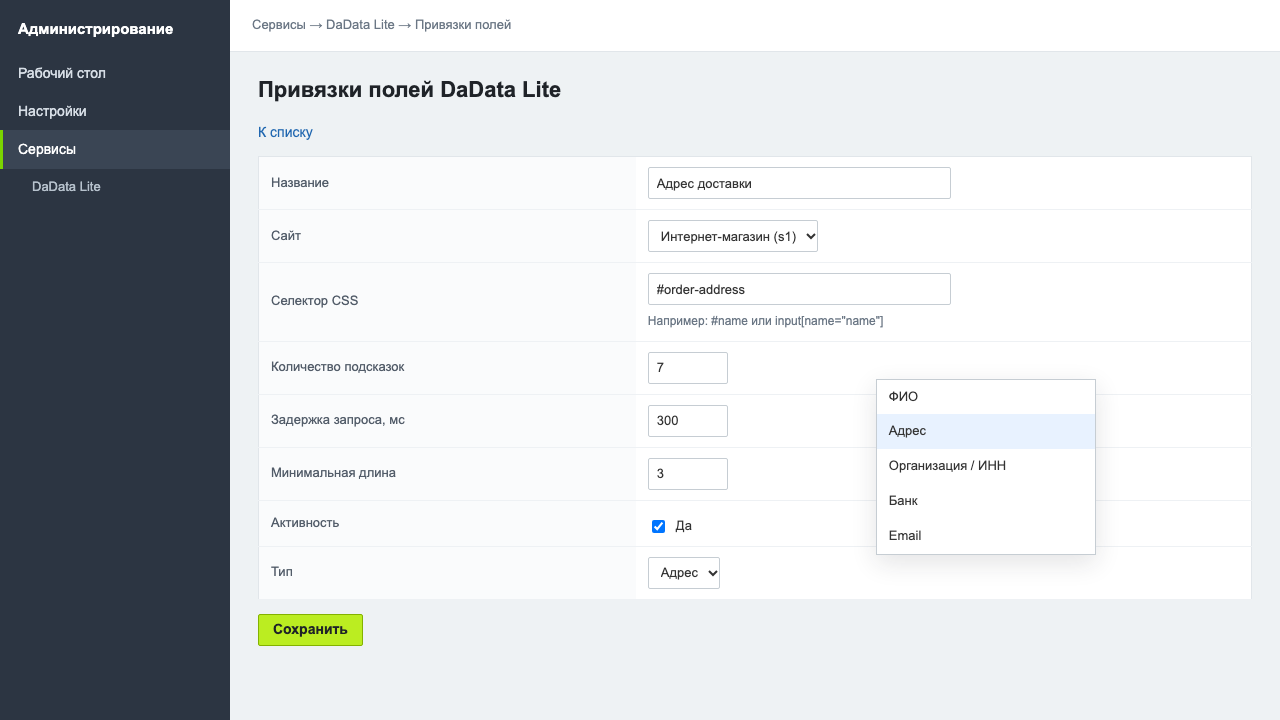Select DaData Lite in the sidebar
Viewport: 1280px width, 720px height.
click(x=115, y=187)
